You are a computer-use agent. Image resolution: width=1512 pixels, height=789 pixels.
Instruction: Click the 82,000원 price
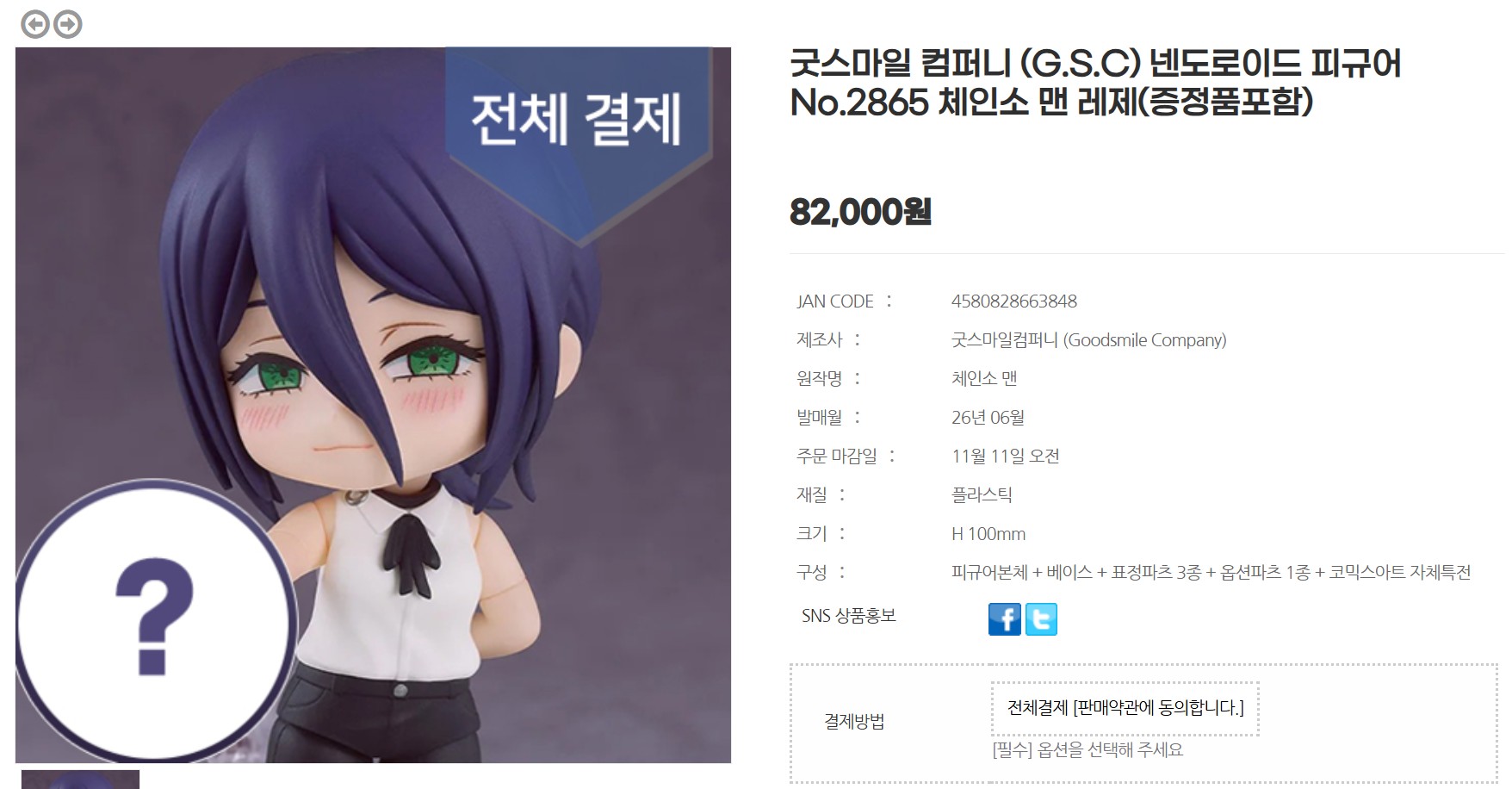[x=860, y=211]
